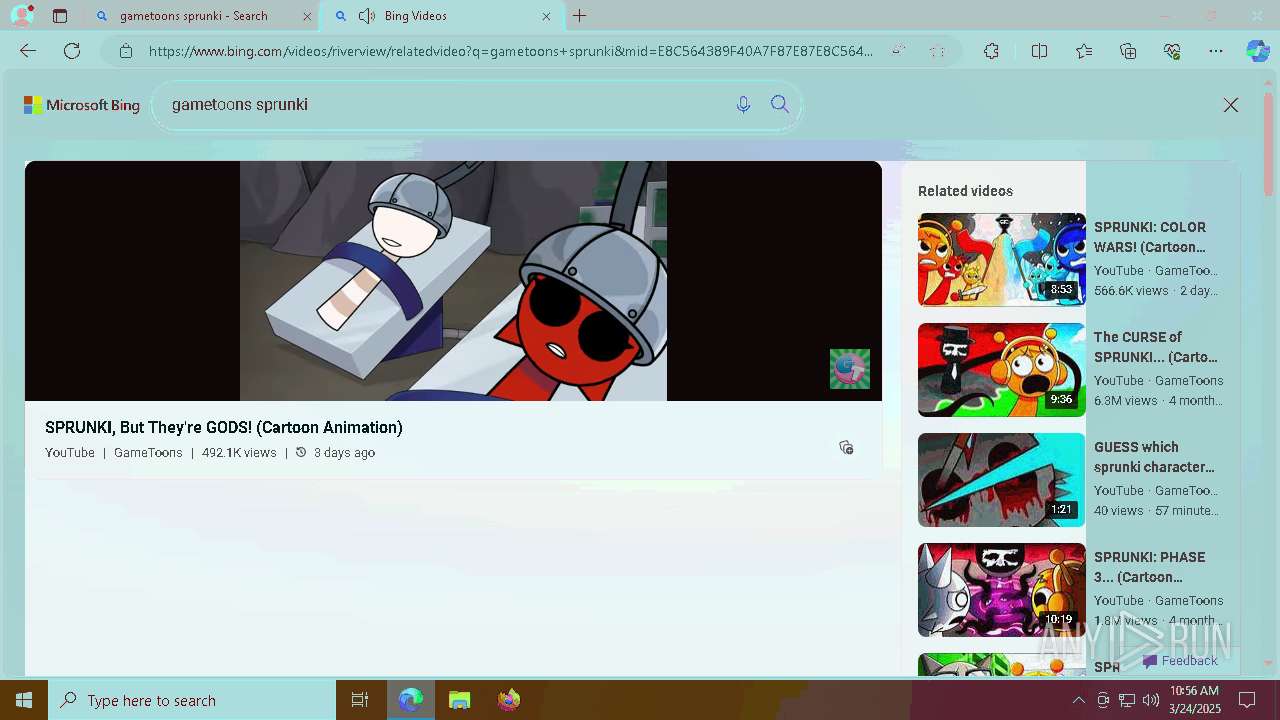
Task: View site information lock icon
Action: pyautogui.click(x=126, y=51)
